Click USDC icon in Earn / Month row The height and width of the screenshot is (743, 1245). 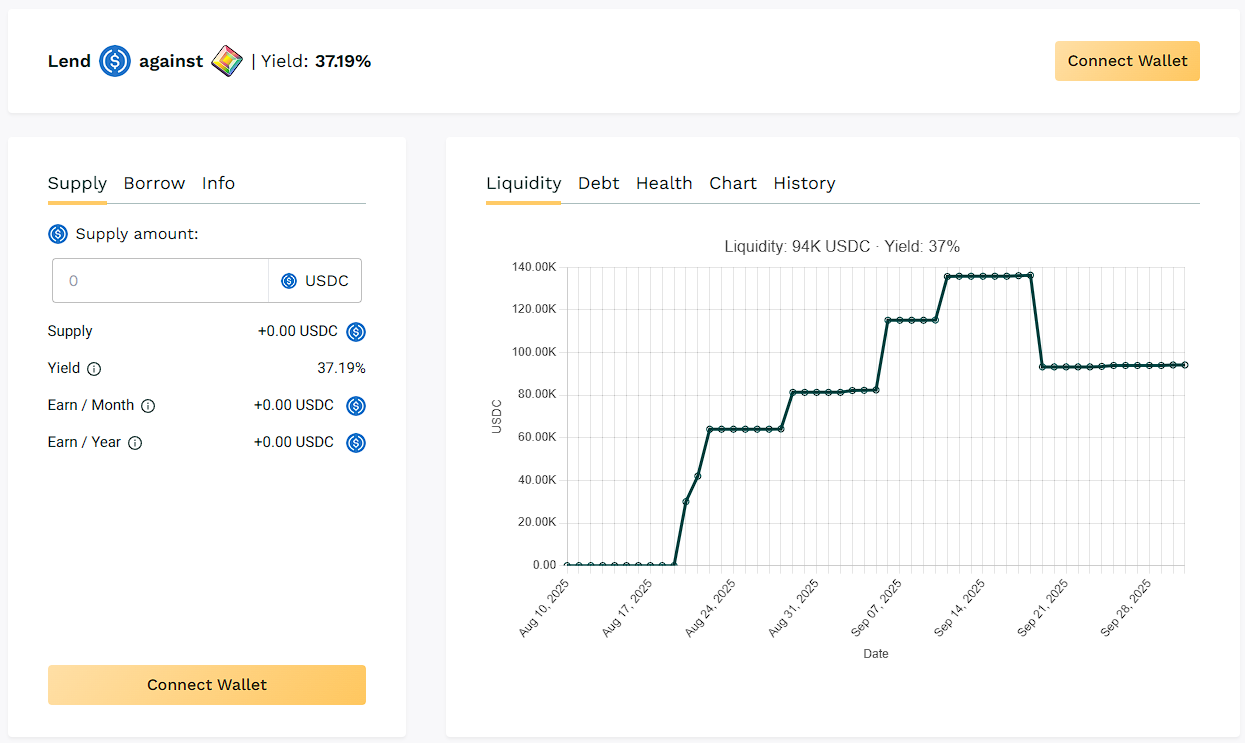356,406
